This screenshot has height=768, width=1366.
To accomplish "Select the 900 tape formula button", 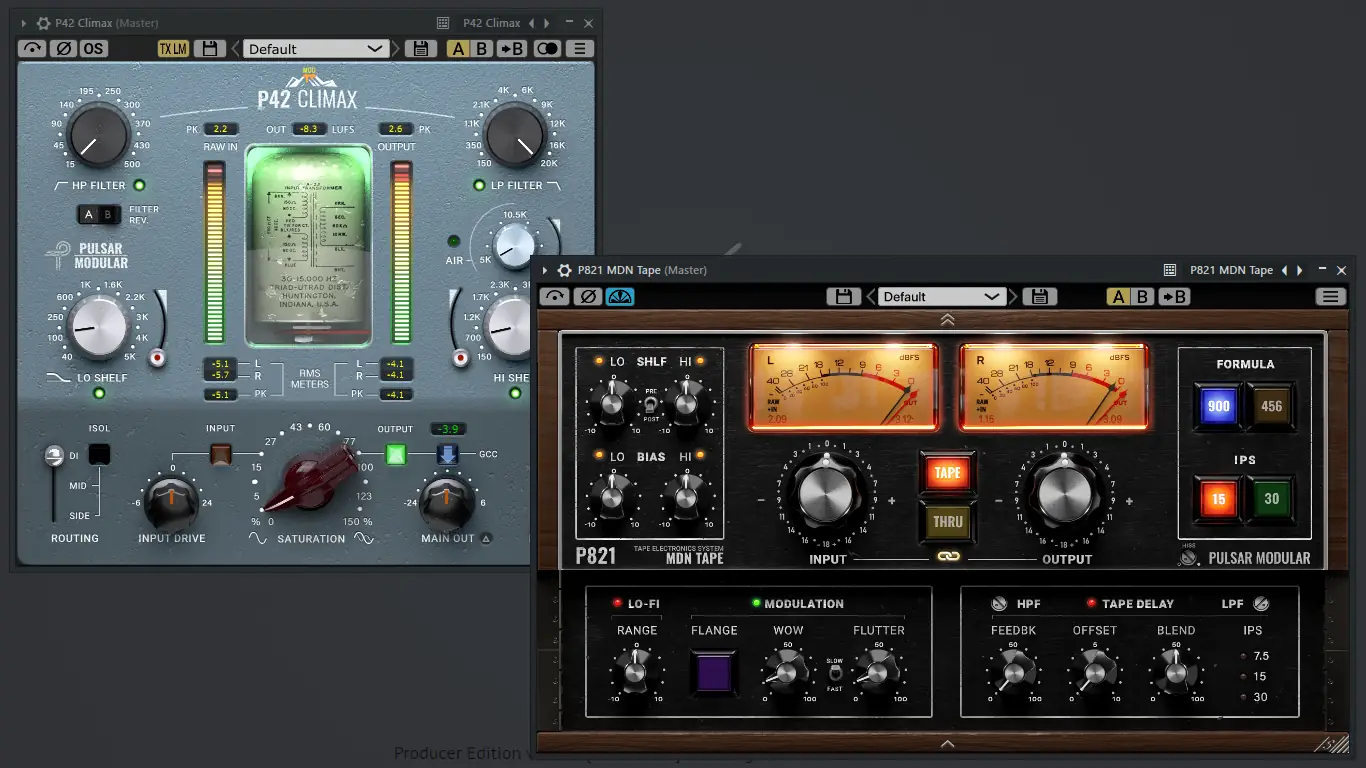I will point(1218,406).
